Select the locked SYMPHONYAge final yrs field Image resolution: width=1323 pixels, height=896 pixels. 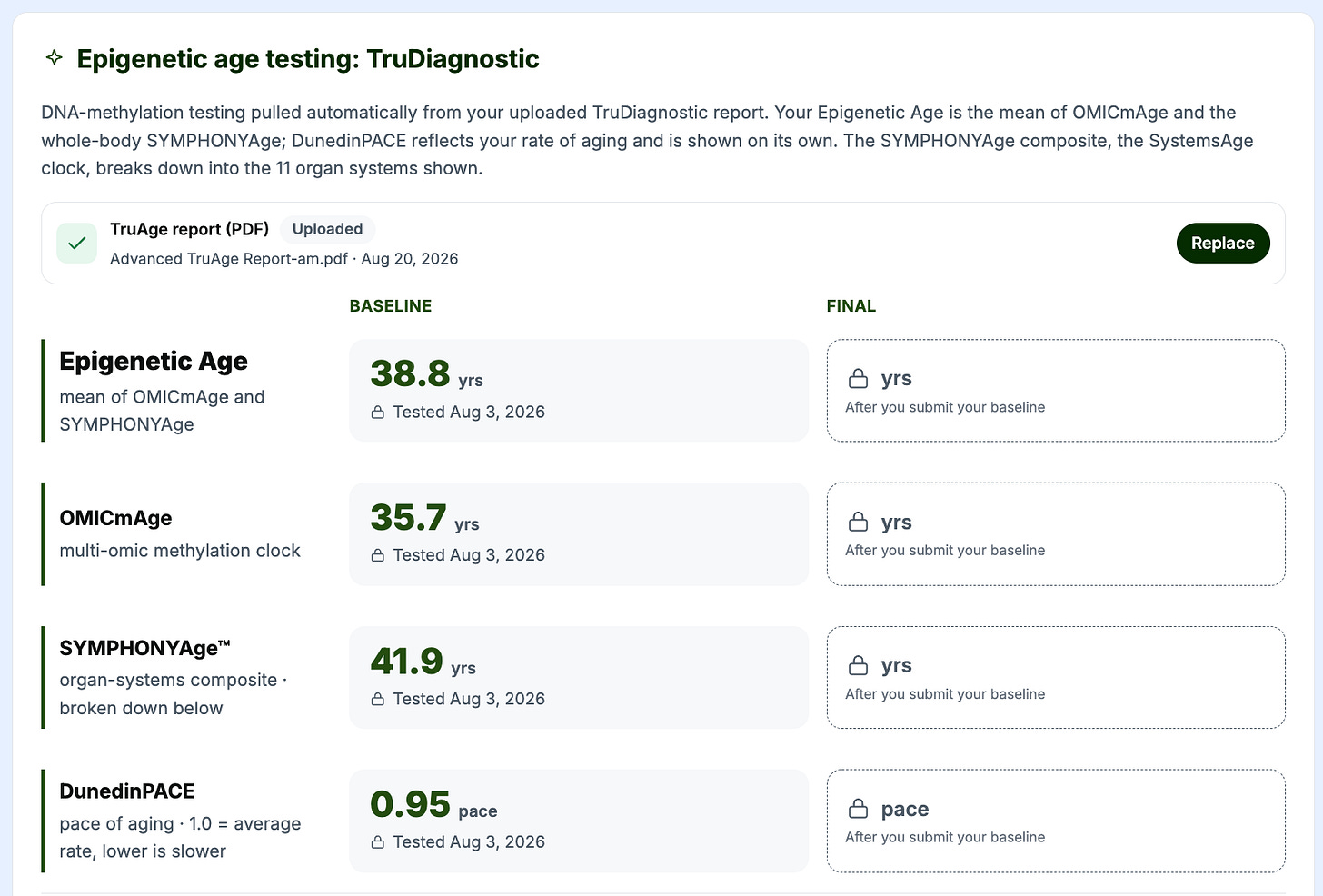tap(1056, 677)
